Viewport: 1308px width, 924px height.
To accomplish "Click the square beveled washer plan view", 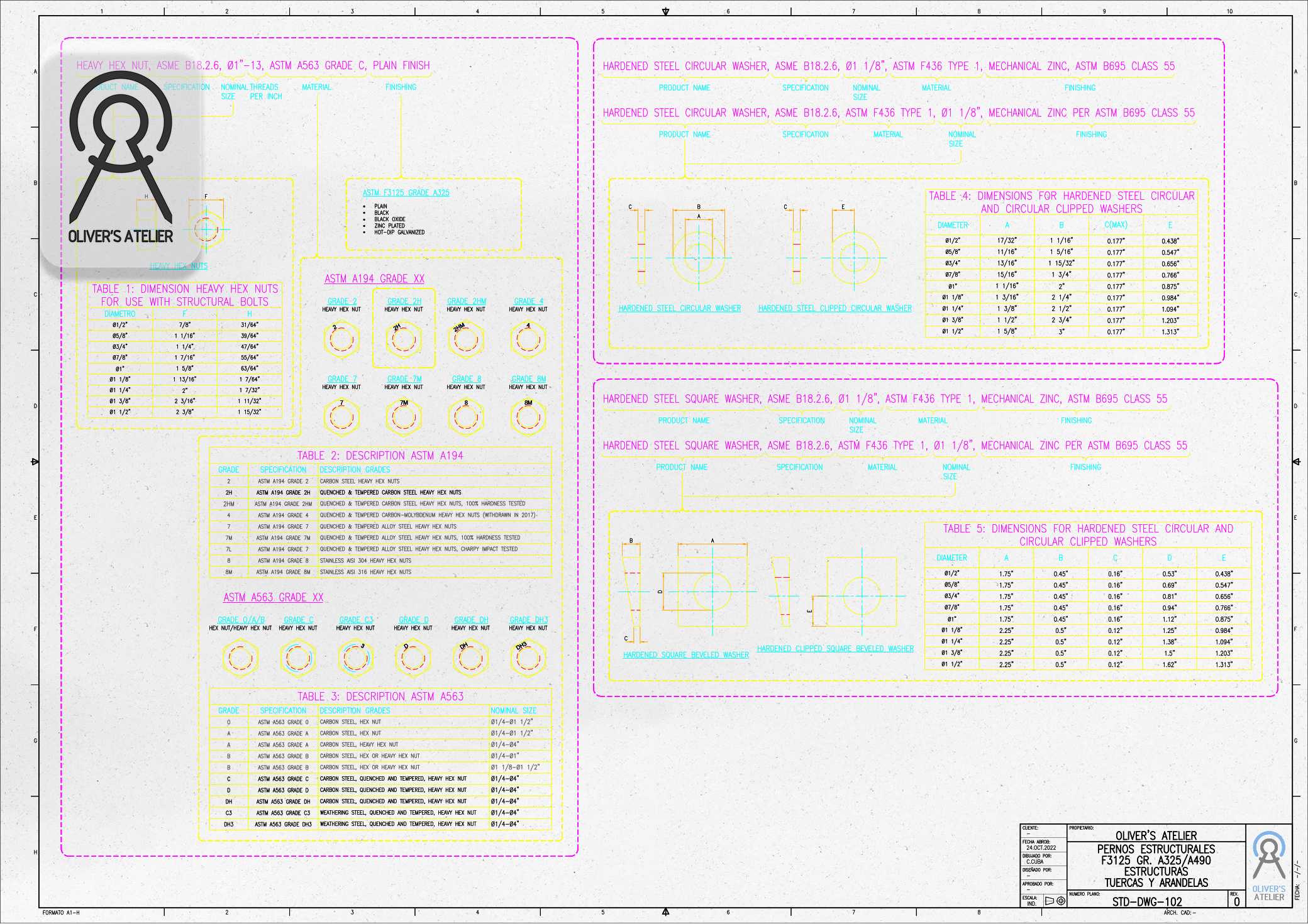I will pyautogui.click(x=712, y=591).
